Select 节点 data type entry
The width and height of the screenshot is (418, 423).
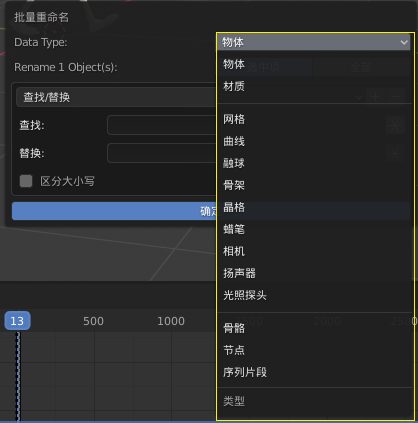pyautogui.click(x=315, y=350)
